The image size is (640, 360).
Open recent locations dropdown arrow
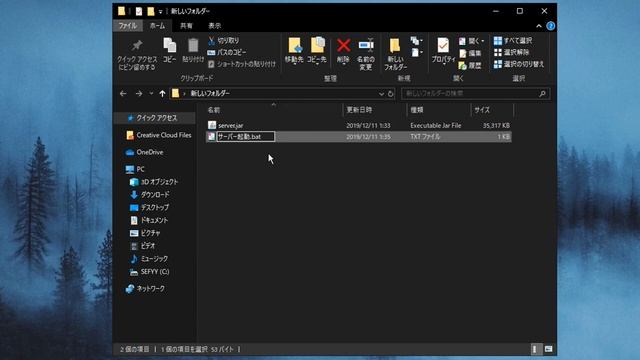click(x=151, y=94)
